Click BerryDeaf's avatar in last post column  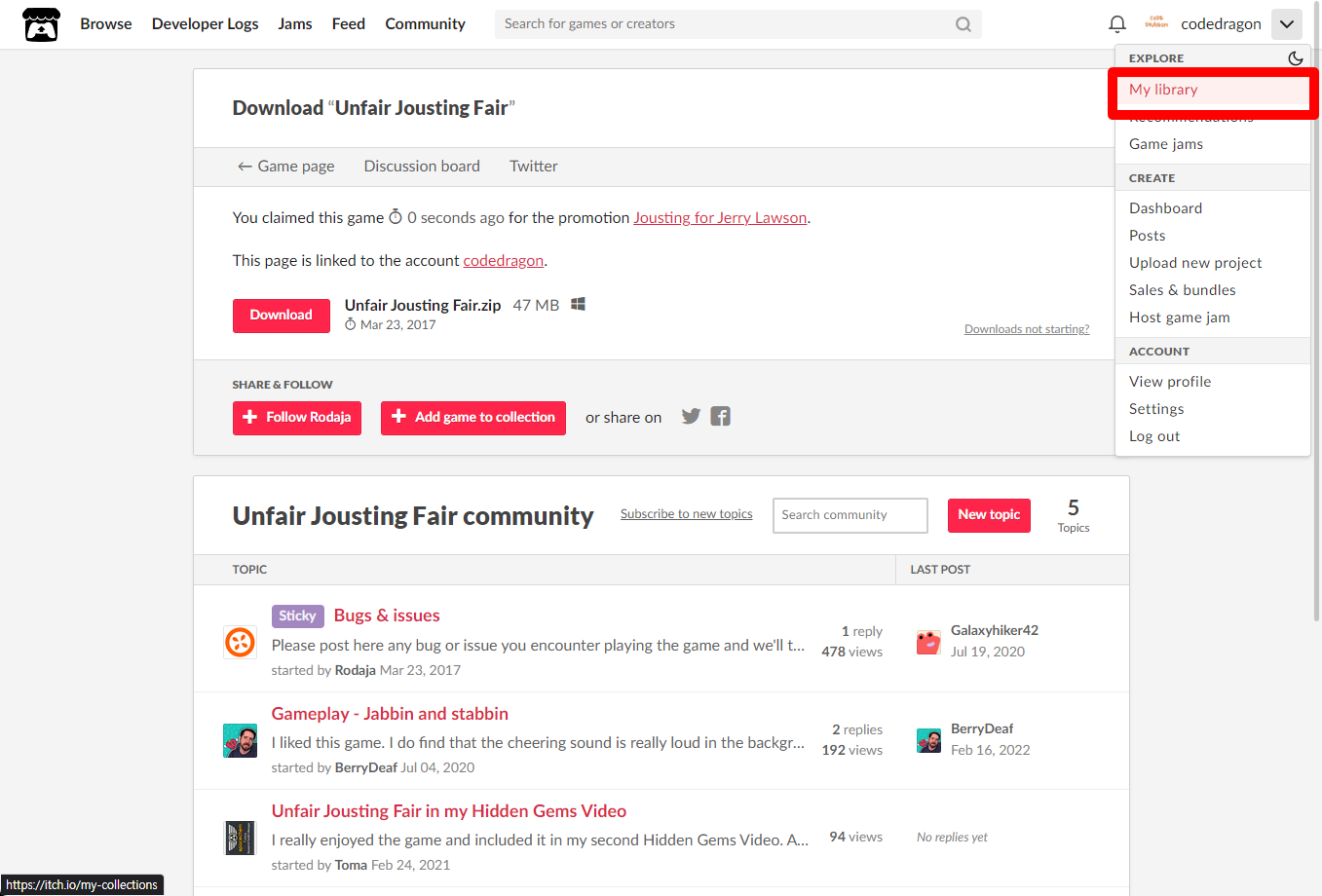coord(928,740)
